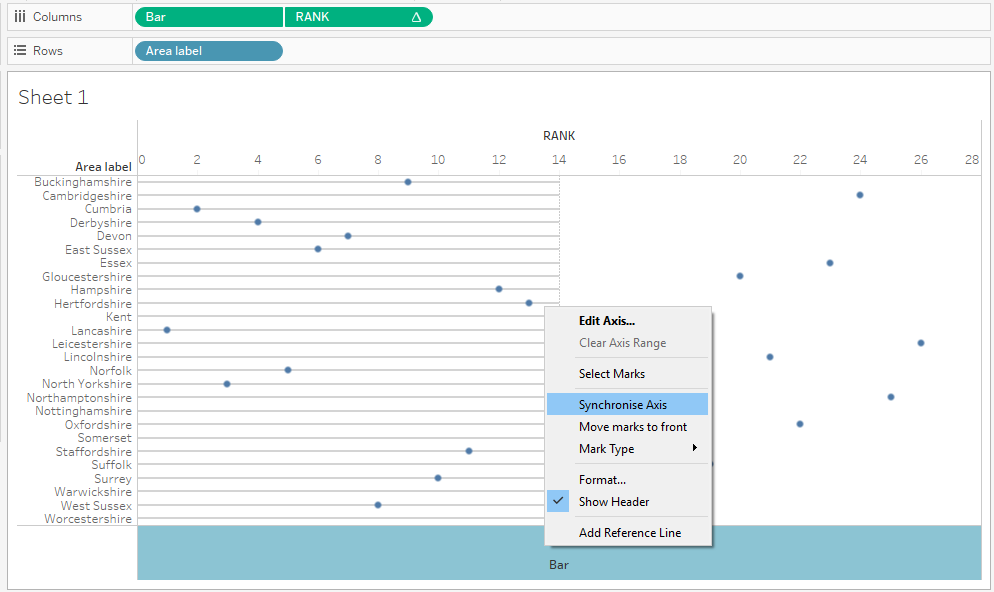Viewport: 994px width, 592px height.
Task: Open the Format option from the context menu
Action: (602, 479)
